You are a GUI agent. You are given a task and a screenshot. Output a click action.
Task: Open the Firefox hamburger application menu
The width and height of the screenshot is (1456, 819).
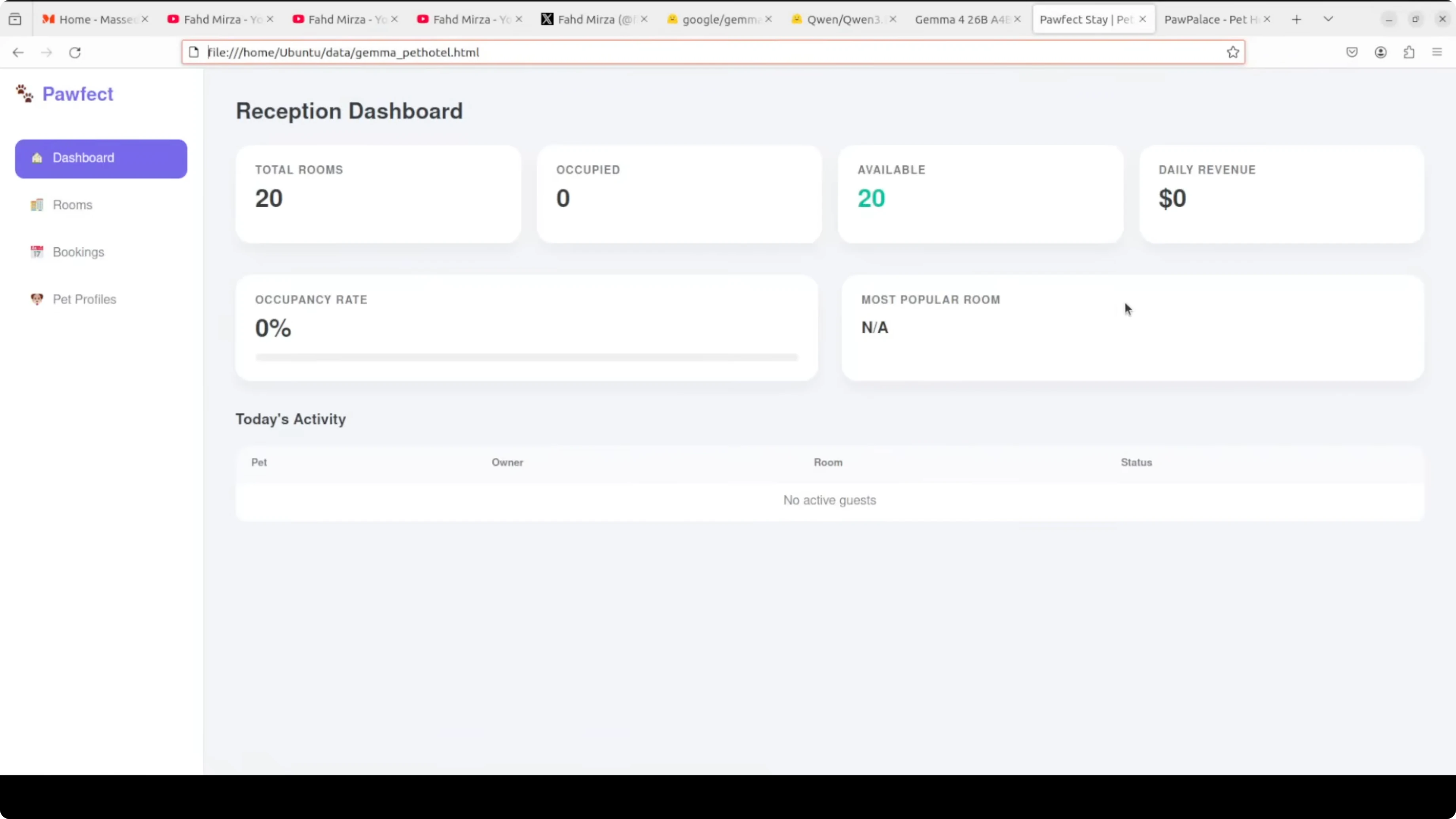click(x=1437, y=52)
